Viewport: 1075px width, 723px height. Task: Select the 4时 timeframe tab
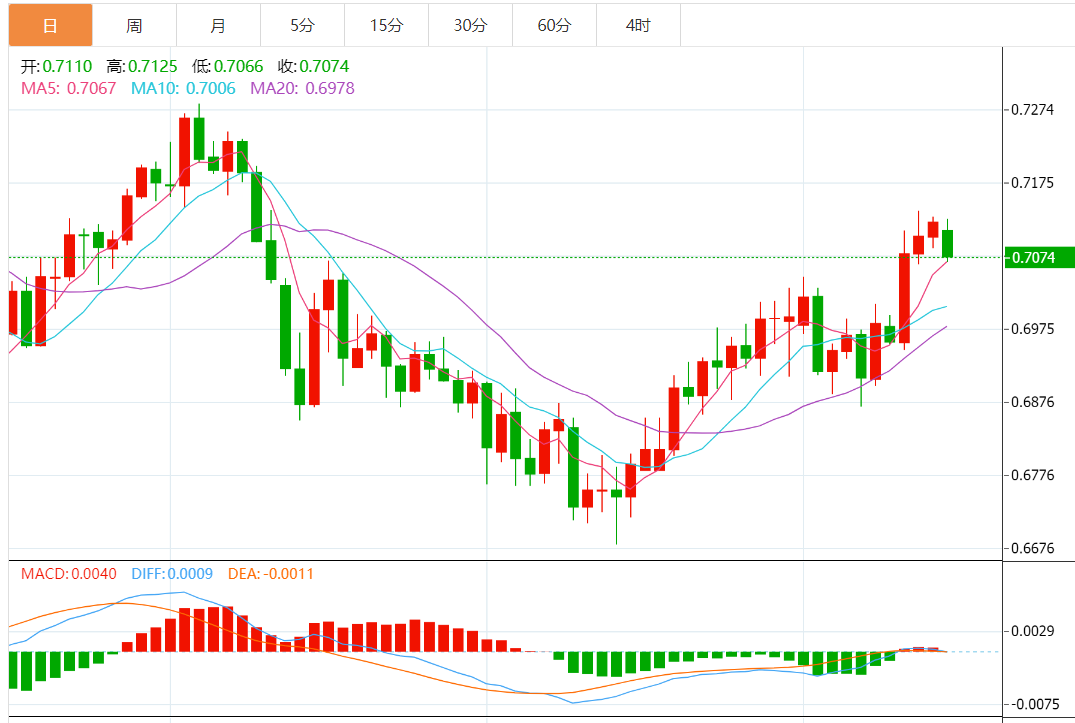point(638,25)
